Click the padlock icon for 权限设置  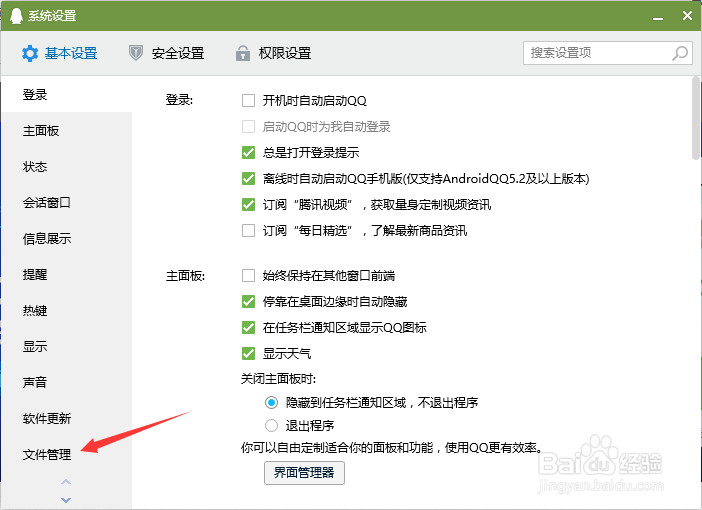pos(243,53)
